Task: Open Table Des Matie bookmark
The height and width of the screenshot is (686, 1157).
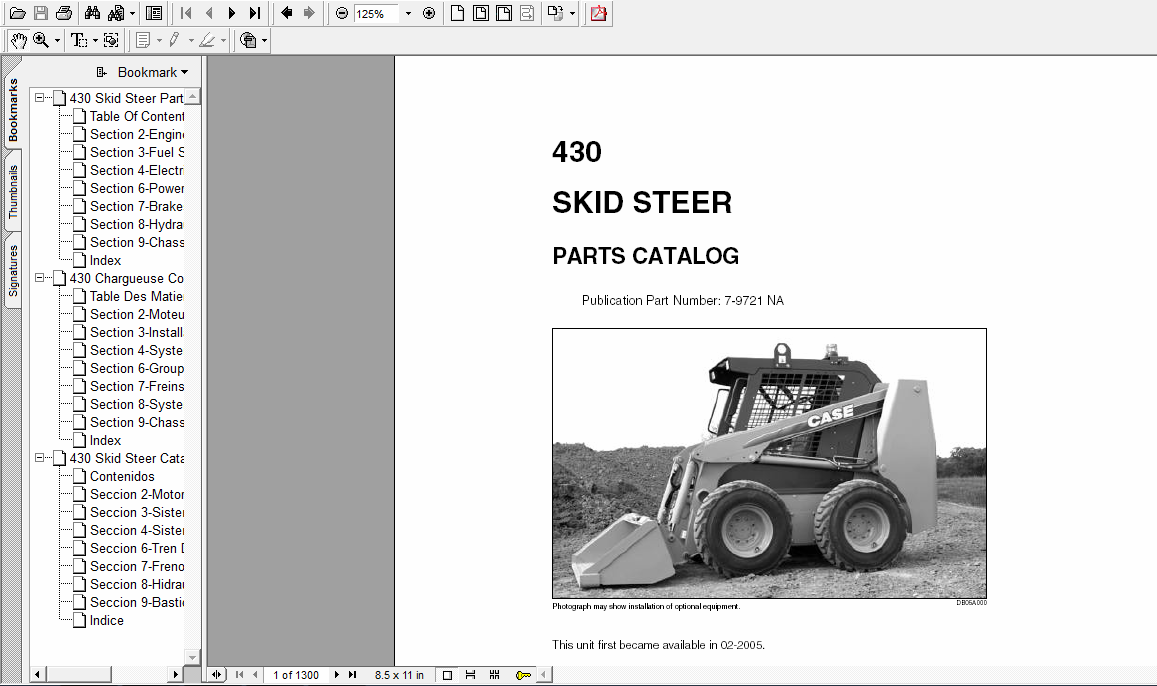Action: point(137,297)
